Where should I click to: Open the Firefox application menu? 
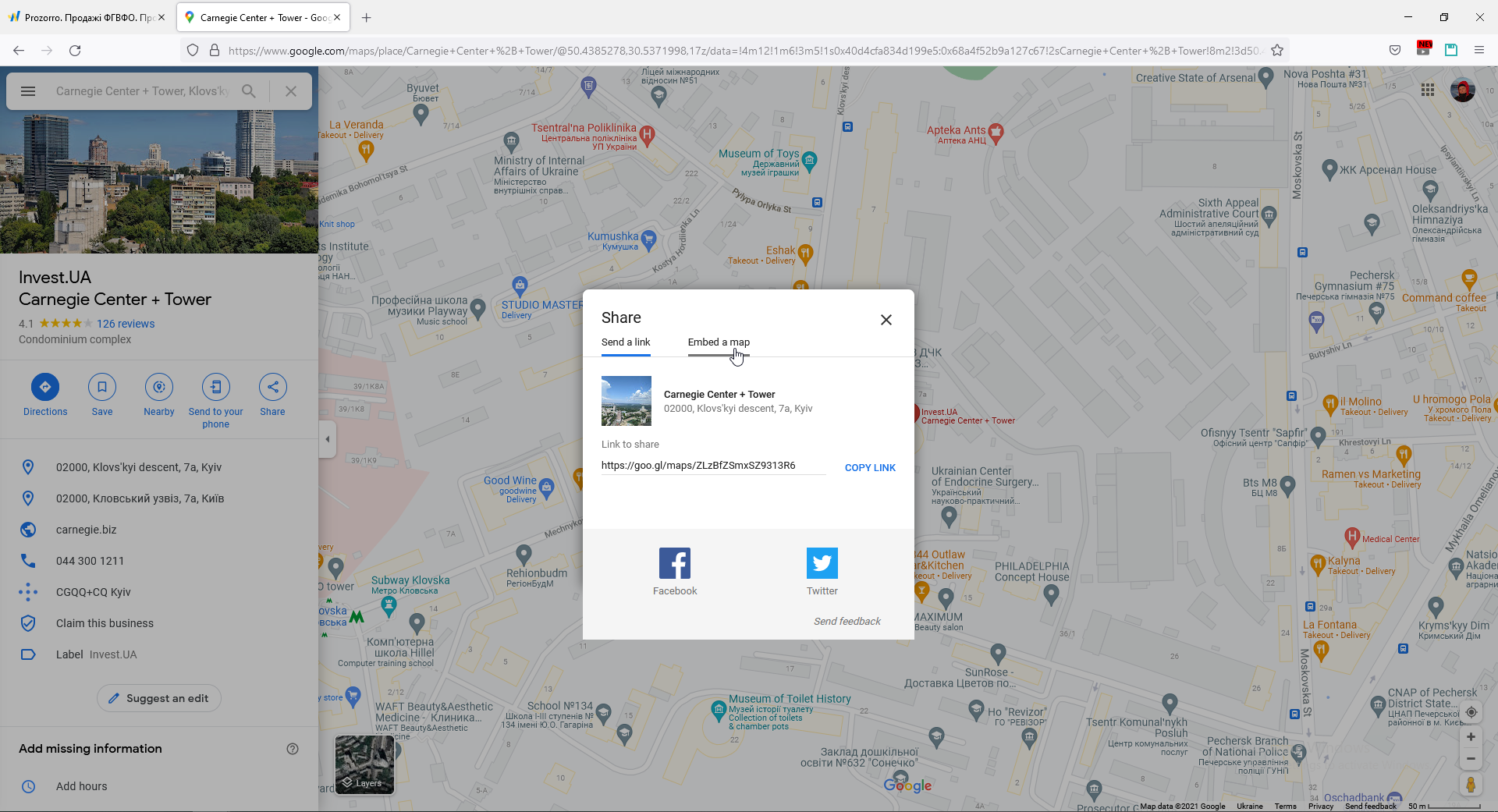pyautogui.click(x=1479, y=51)
